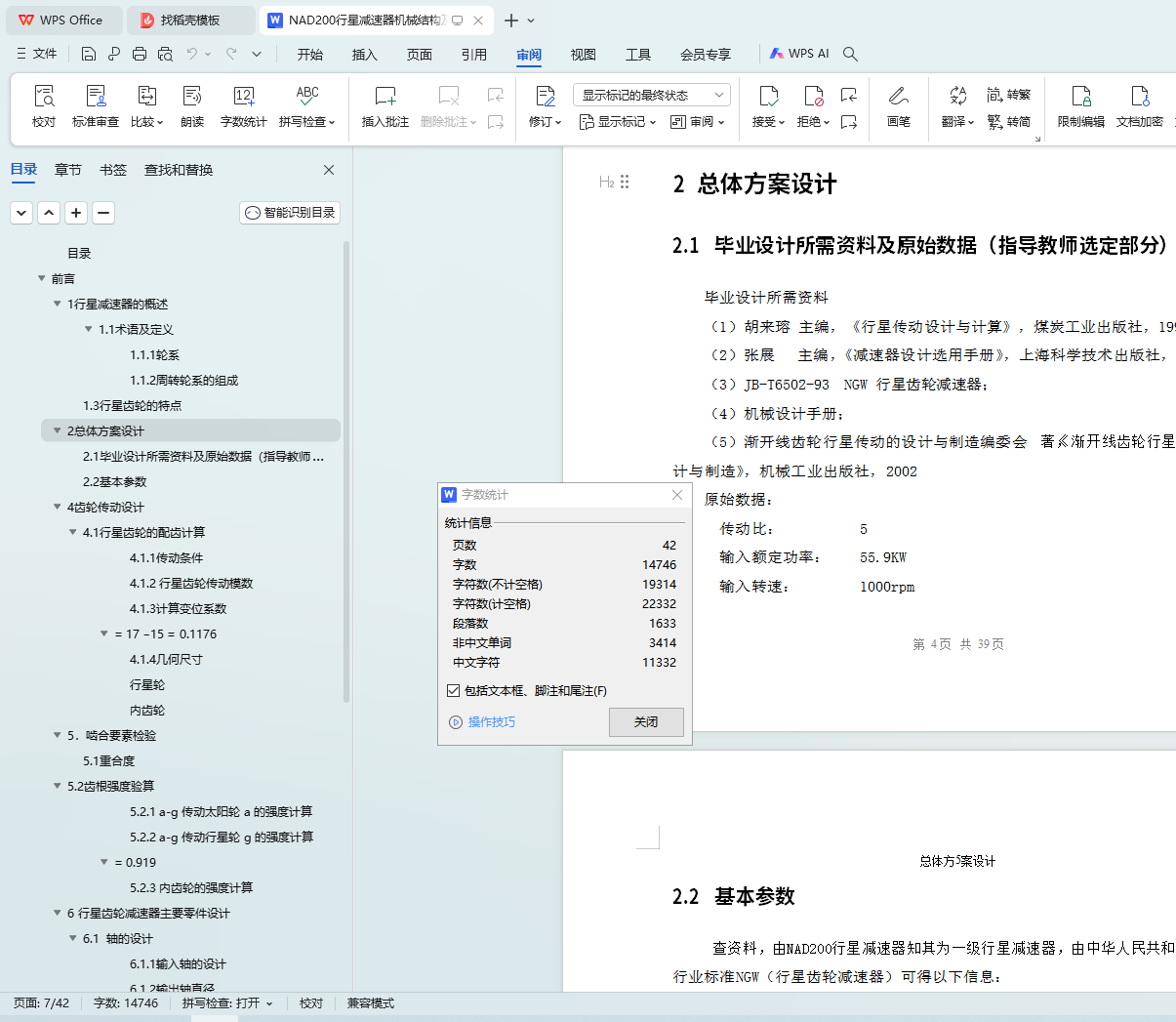Viewport: 1176px width, 1022px height.
Task: Switch to the 找稻壳模板 tab
Action: [x=191, y=20]
